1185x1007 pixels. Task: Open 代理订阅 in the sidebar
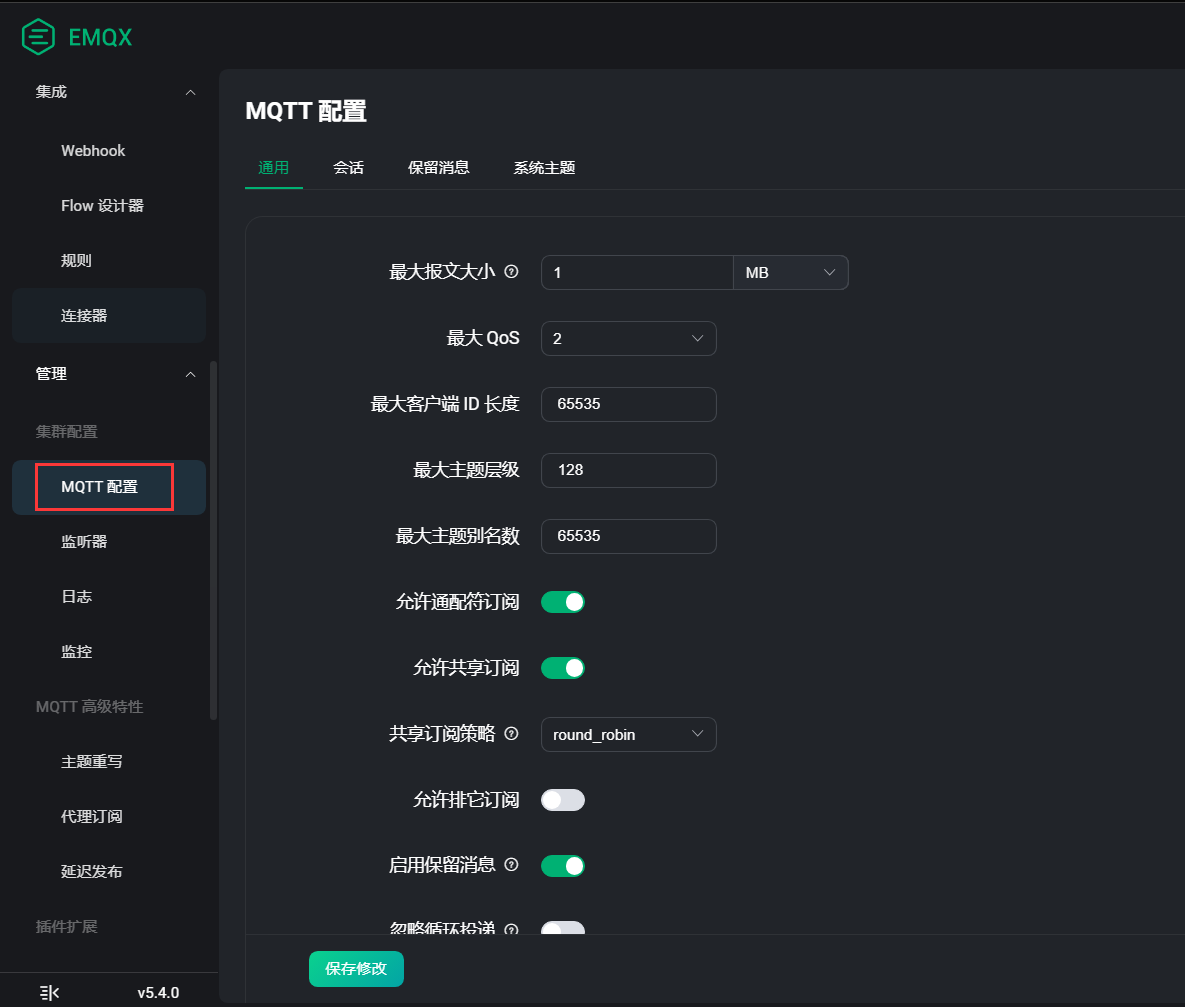click(109, 816)
